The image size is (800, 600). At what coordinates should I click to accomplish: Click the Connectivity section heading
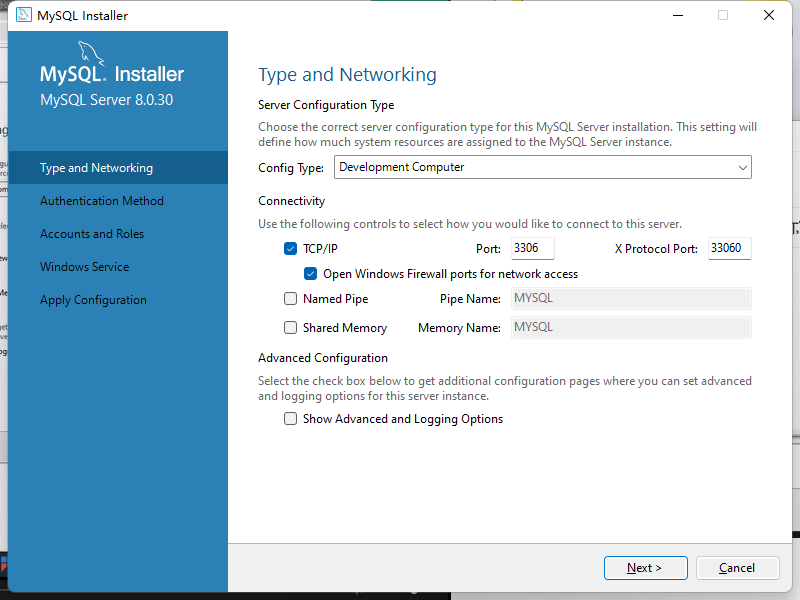pyautogui.click(x=291, y=201)
